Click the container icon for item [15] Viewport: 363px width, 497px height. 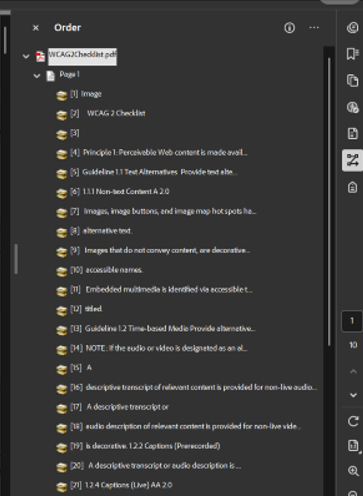pos(62,370)
